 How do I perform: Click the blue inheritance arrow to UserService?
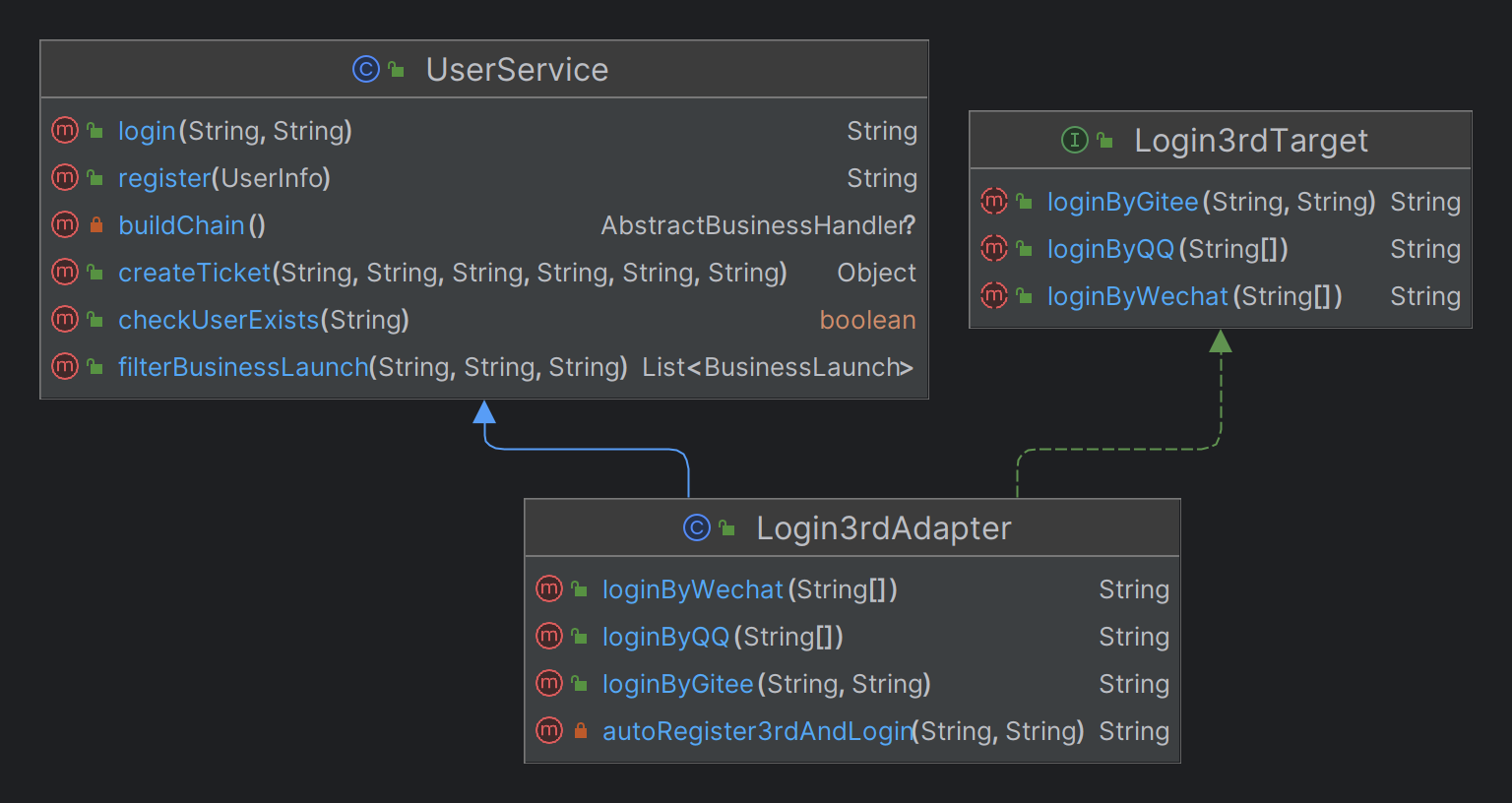point(587,449)
